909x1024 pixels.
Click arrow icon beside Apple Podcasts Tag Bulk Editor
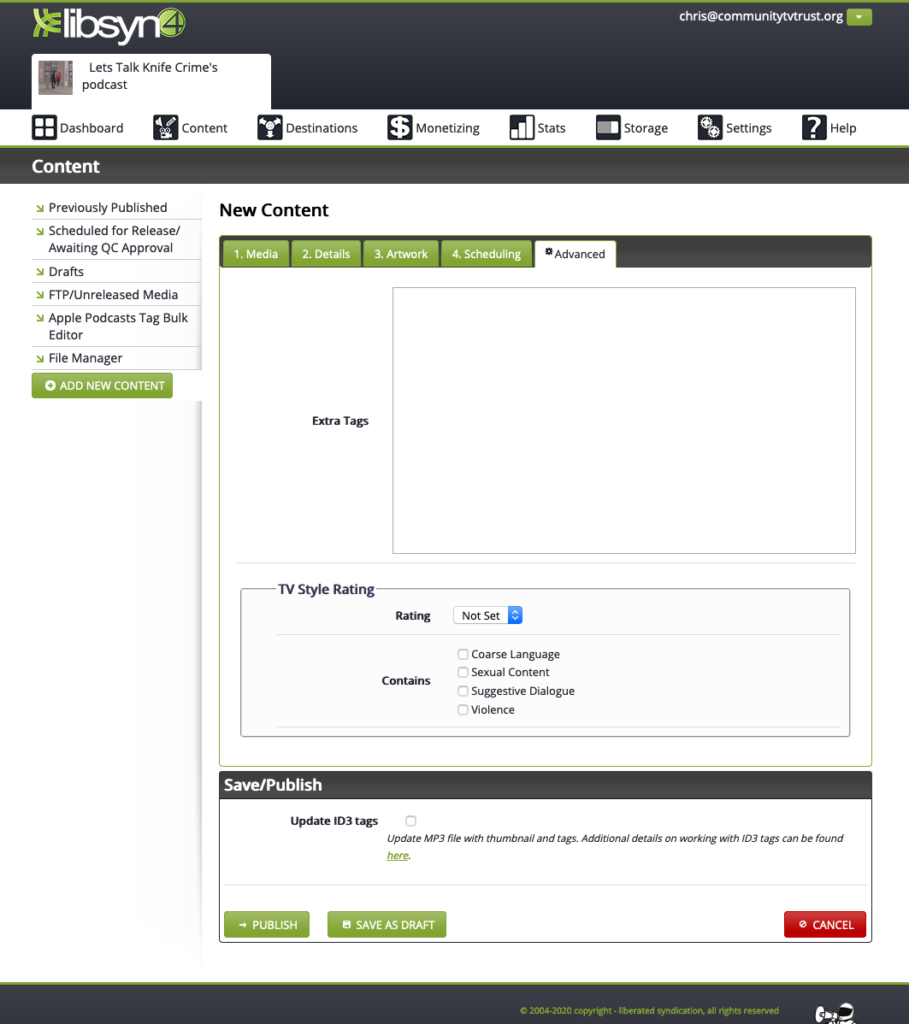click(x=40, y=318)
